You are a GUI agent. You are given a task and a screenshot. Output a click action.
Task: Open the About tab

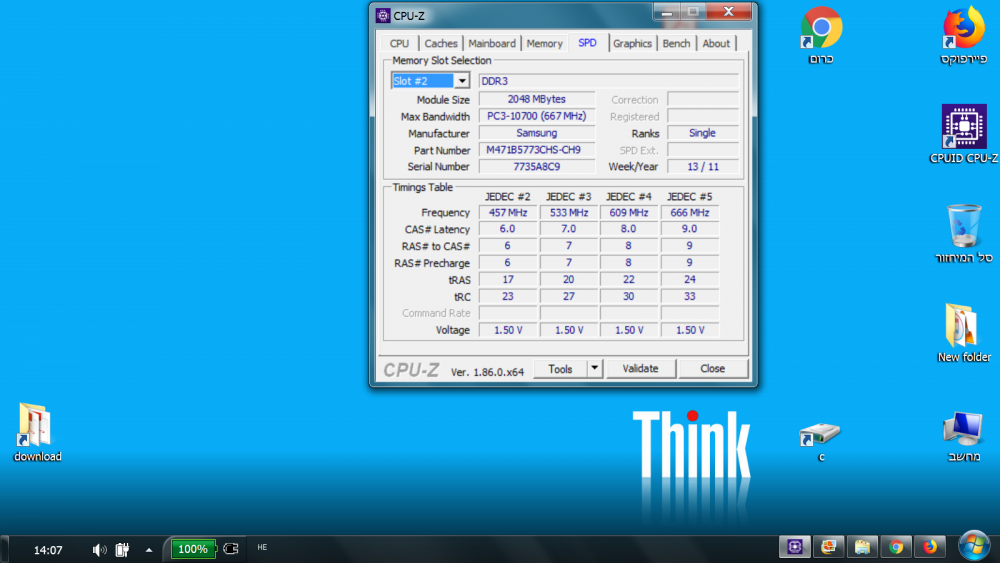click(x=716, y=43)
